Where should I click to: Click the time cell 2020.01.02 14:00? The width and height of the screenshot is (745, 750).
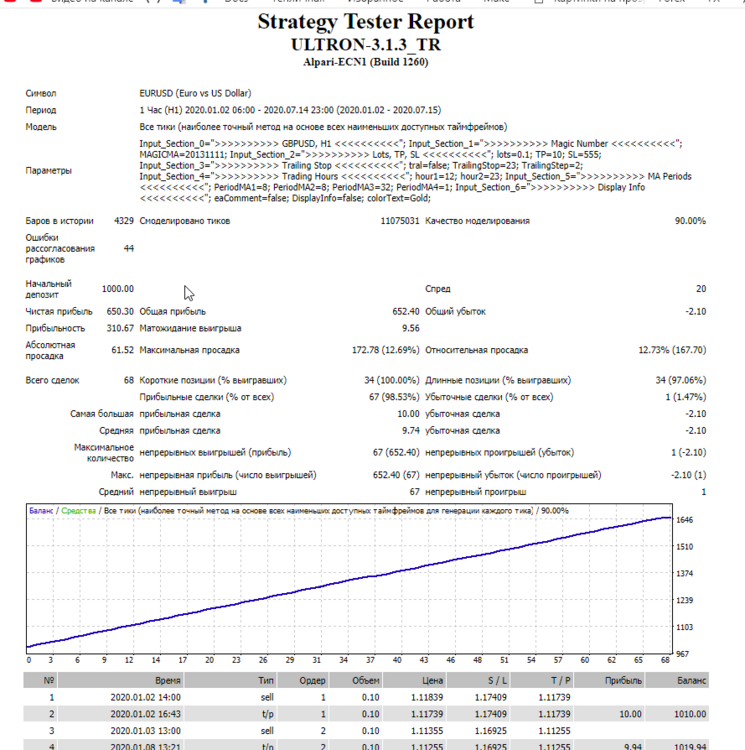(145, 697)
